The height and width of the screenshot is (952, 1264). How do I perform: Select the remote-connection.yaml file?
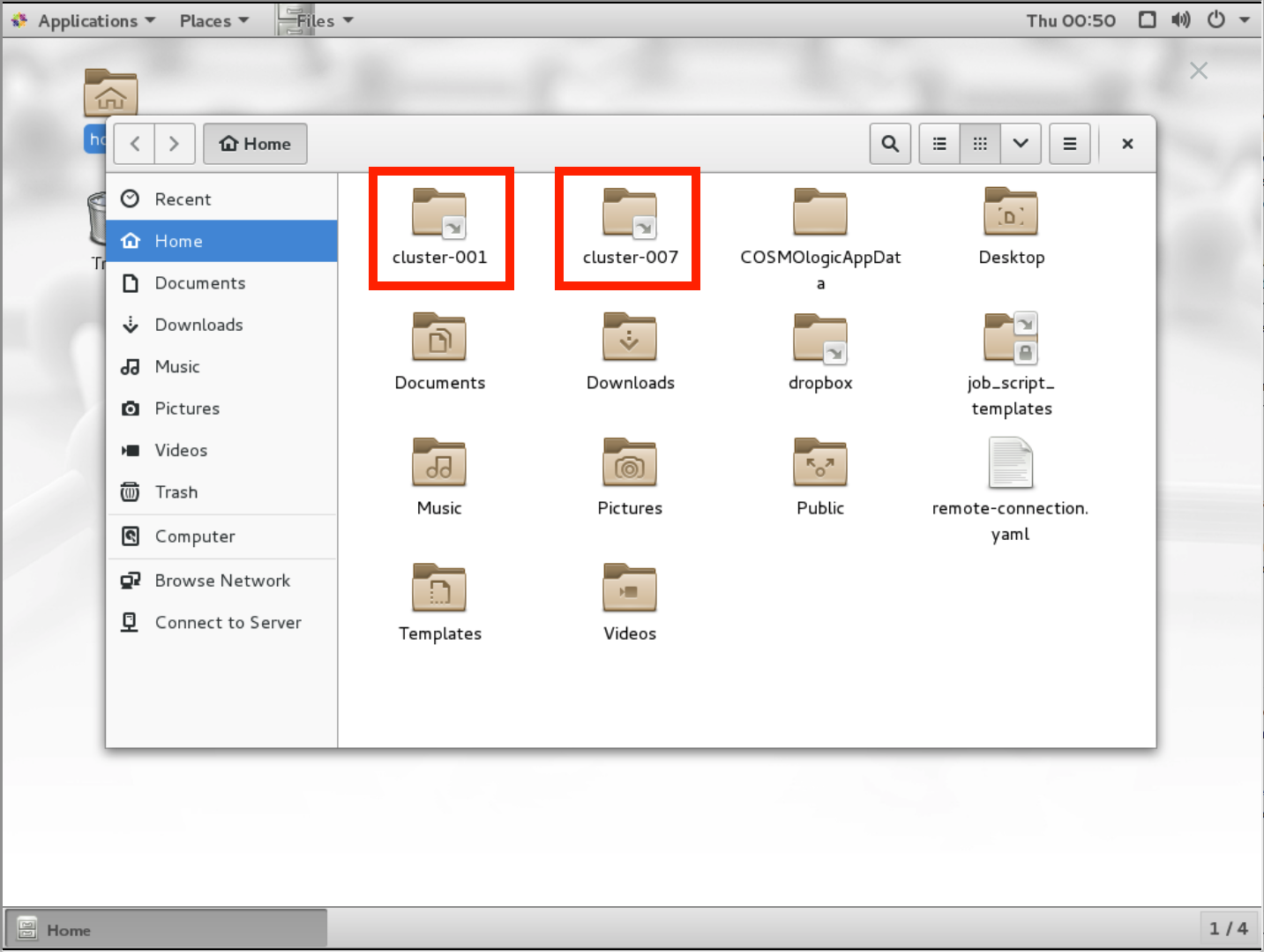(x=1010, y=465)
